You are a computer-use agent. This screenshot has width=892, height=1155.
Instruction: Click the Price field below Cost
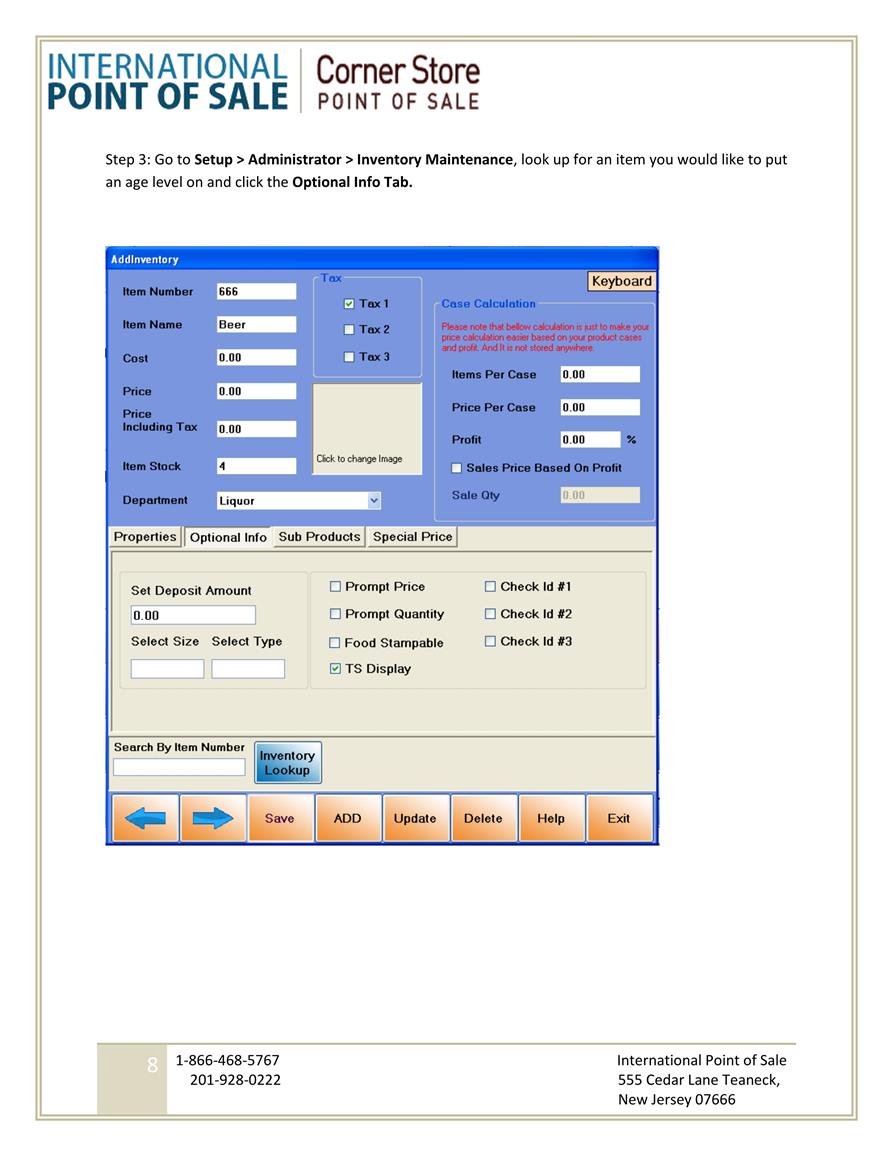[256, 391]
